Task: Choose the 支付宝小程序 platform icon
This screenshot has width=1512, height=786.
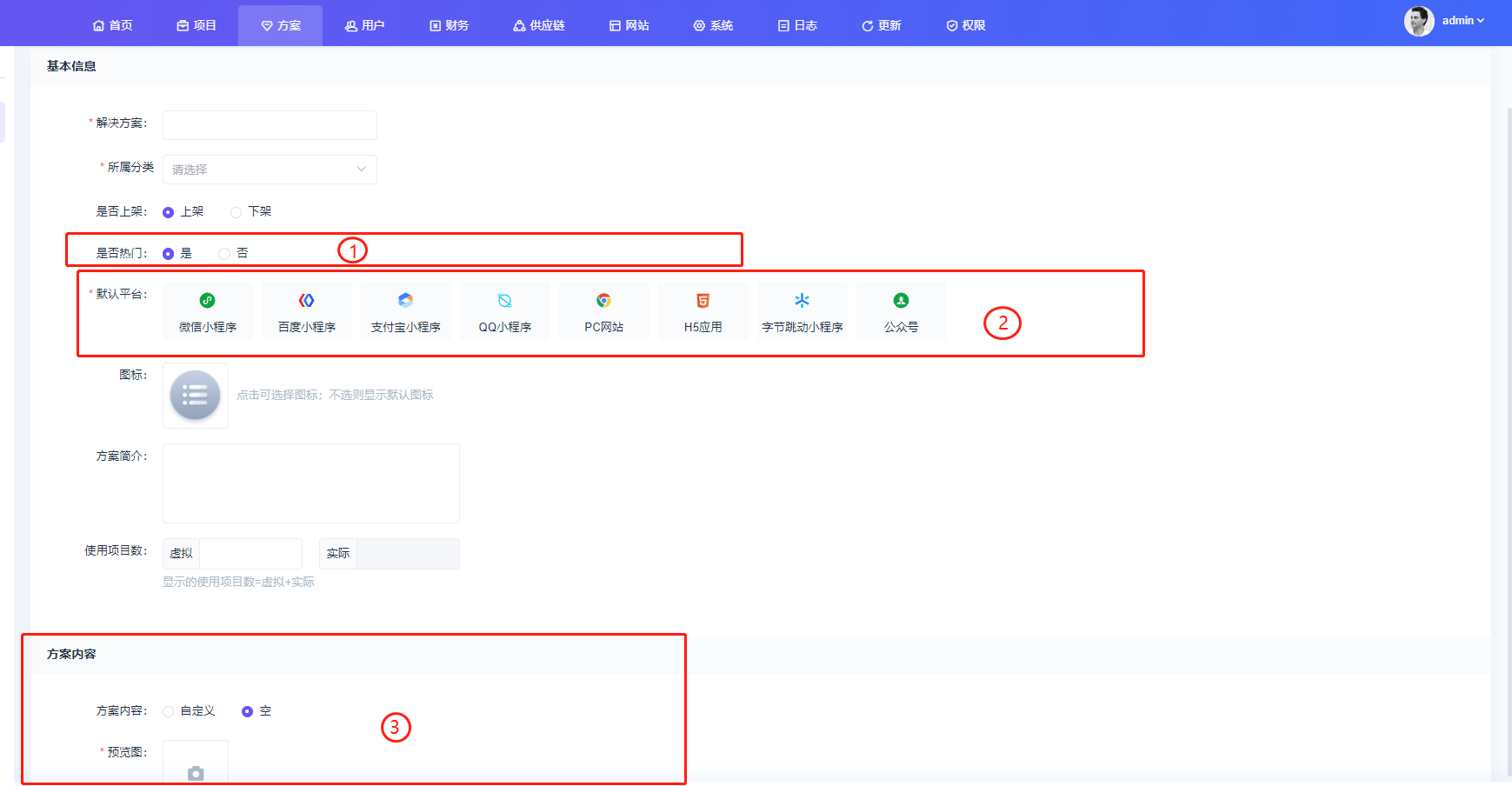Action: (405, 301)
